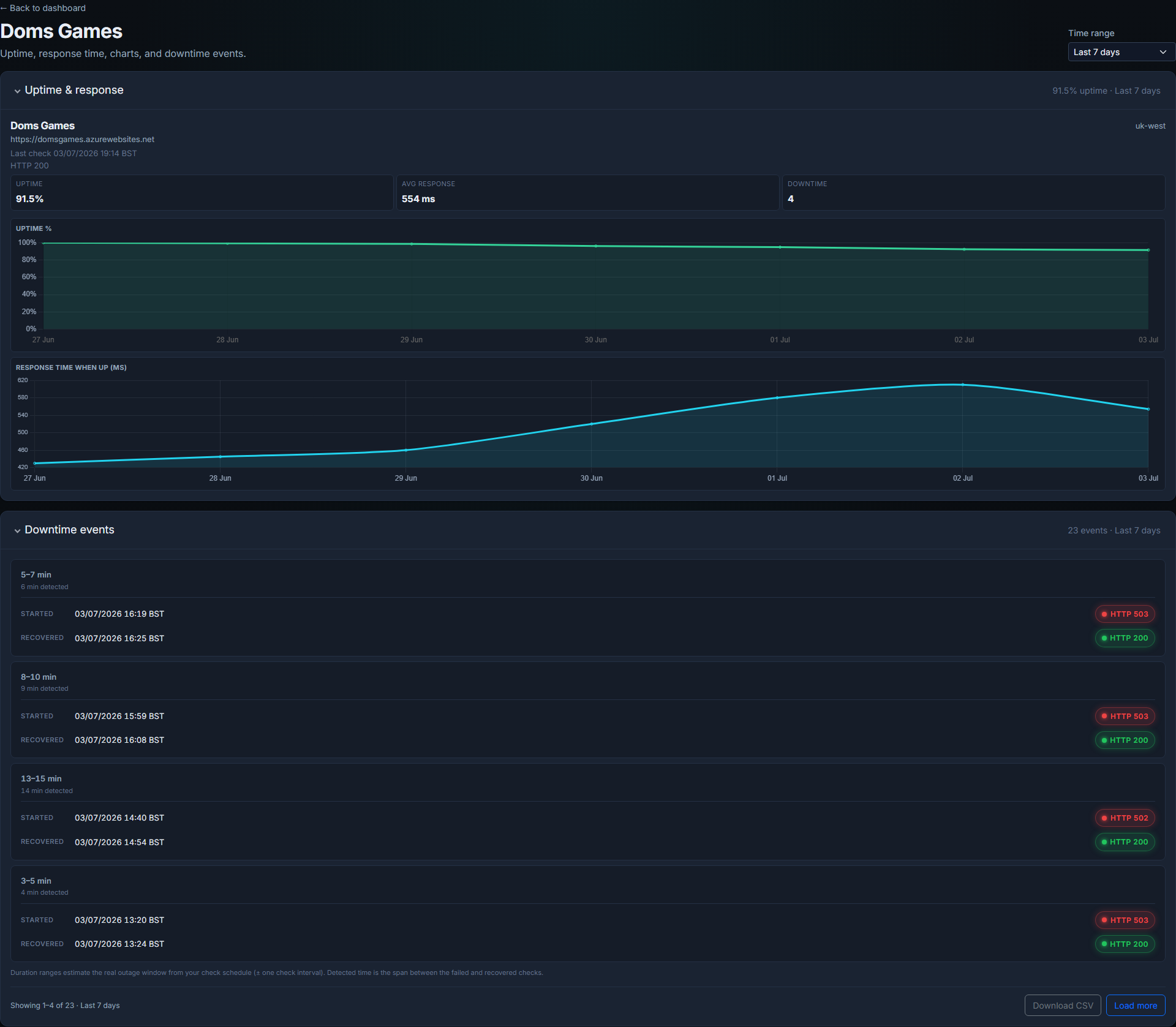Select the HTTP 200 badge at 16:25
Screen dimensions: 1176x1027
(x=1125, y=638)
